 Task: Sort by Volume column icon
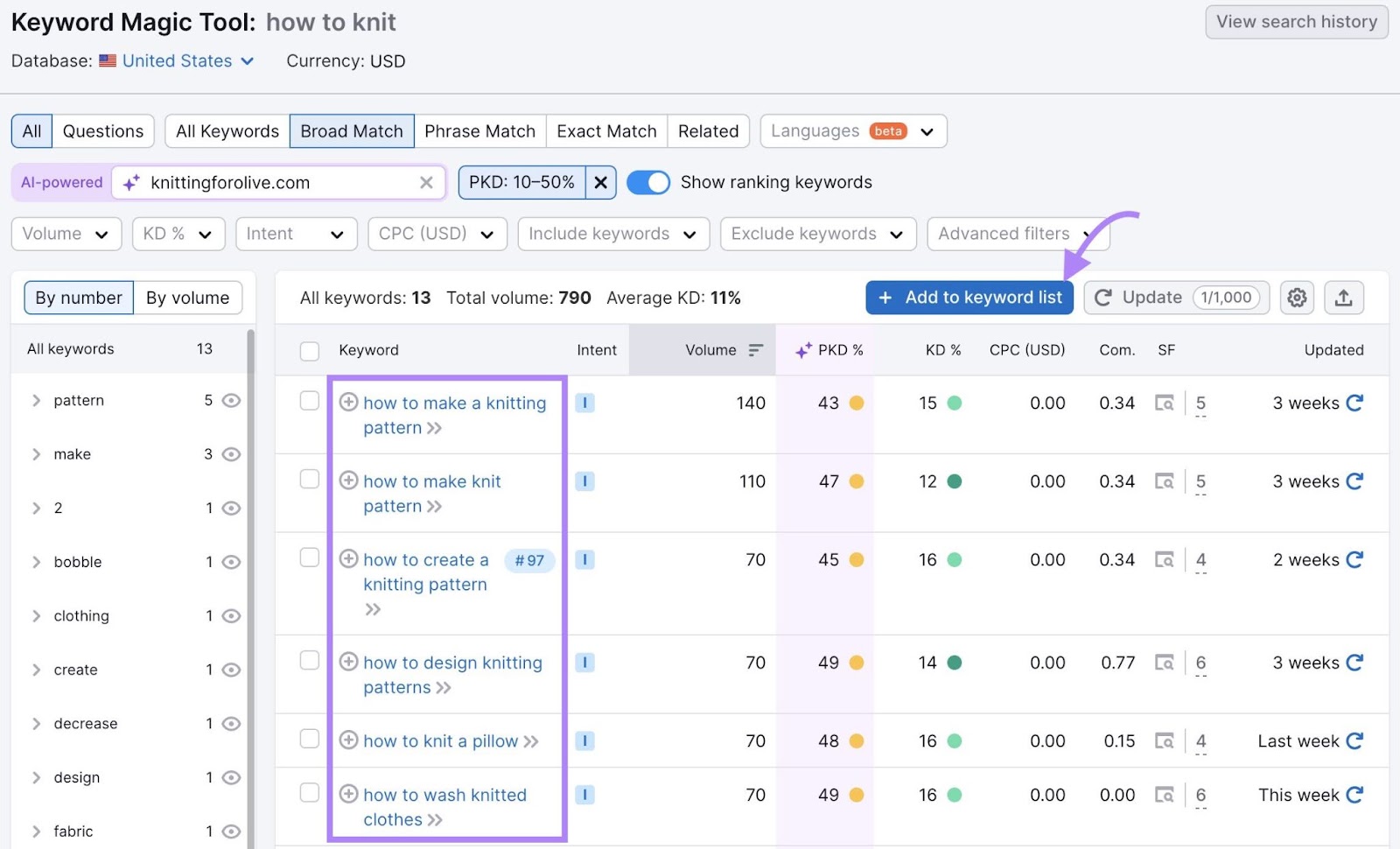click(x=756, y=350)
